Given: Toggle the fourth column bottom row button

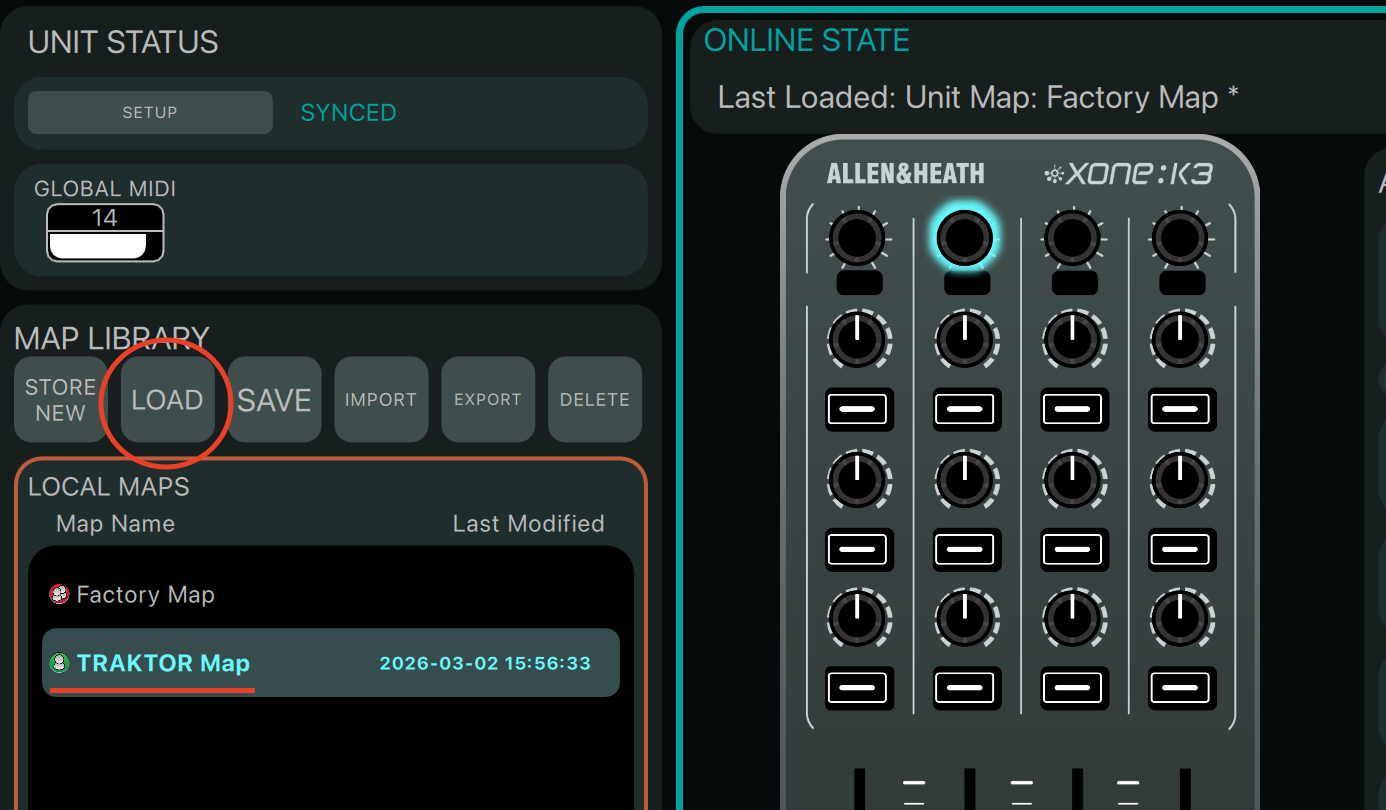Looking at the screenshot, I should [x=1181, y=688].
